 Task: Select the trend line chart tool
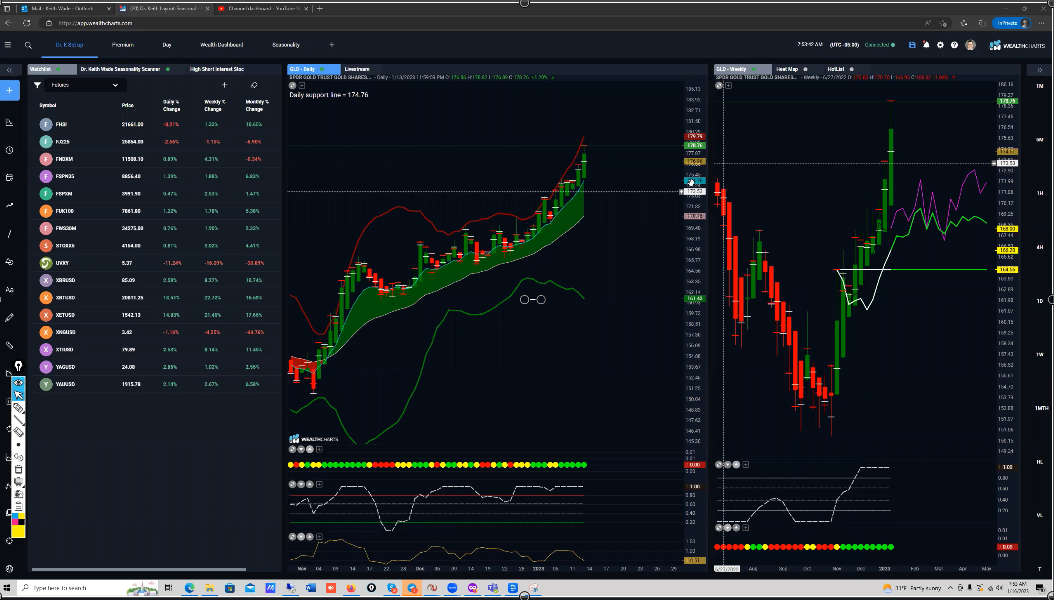coord(9,206)
